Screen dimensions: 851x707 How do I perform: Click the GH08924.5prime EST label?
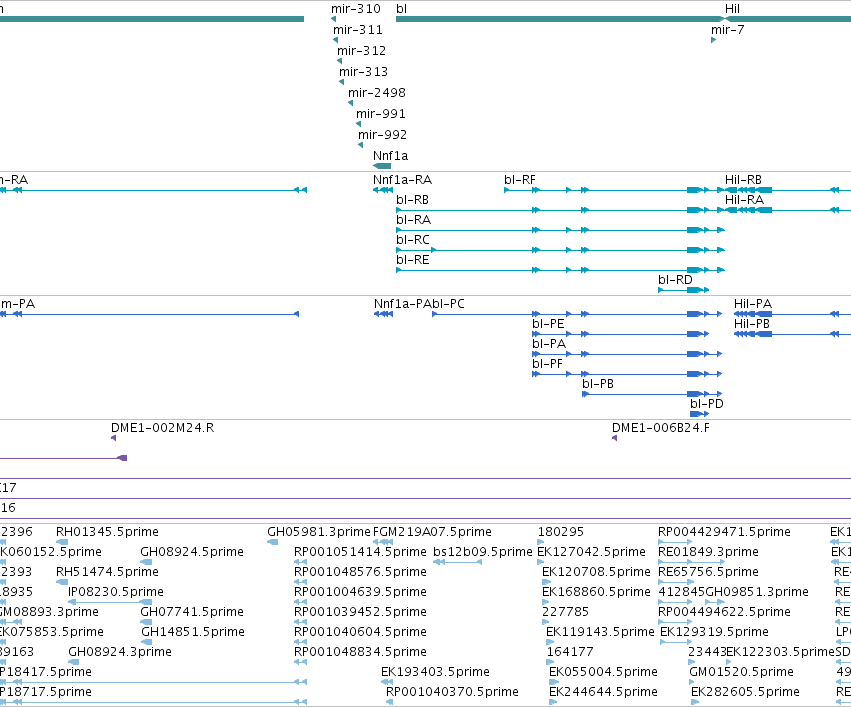[192, 552]
